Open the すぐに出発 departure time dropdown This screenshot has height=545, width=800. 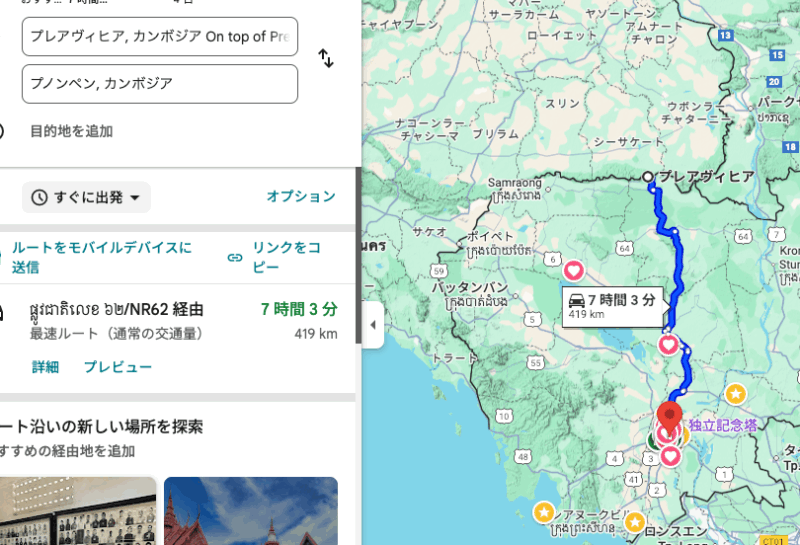(86, 197)
